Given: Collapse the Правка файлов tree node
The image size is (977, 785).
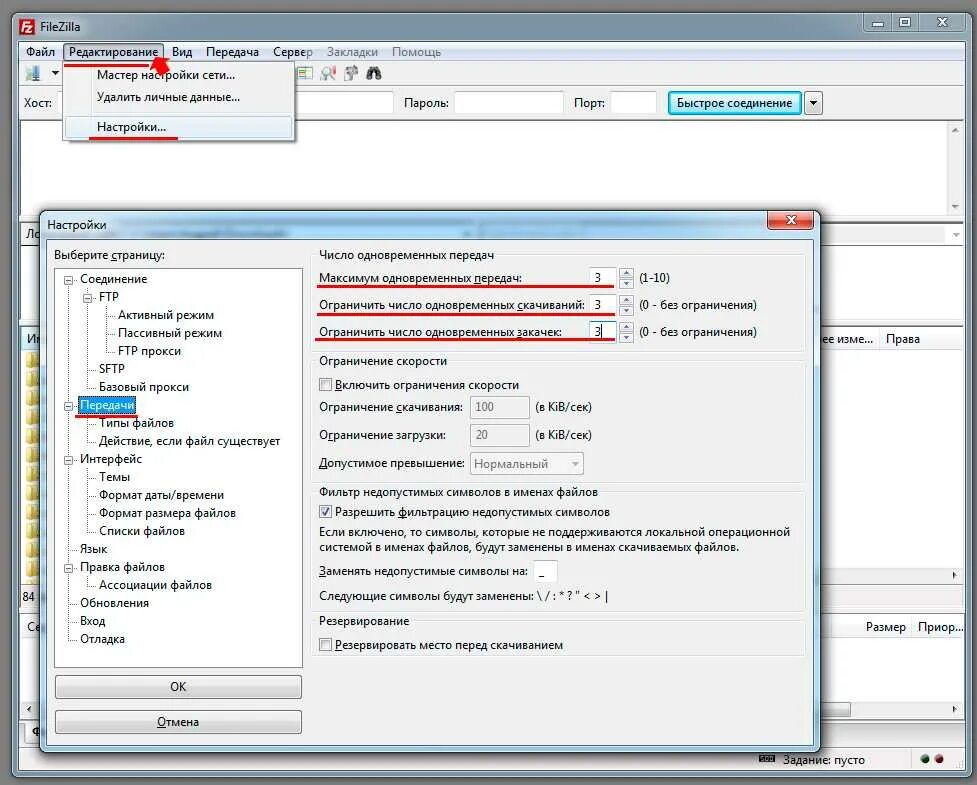Looking at the screenshot, I should (69, 568).
